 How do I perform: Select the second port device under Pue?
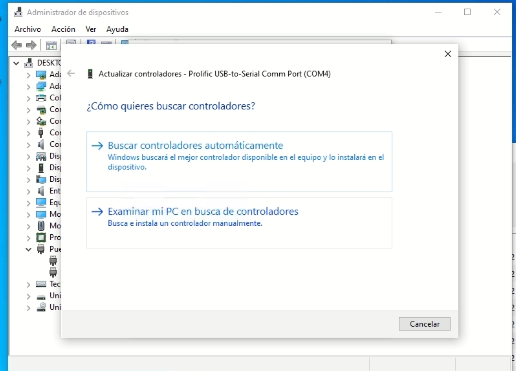coord(53,272)
